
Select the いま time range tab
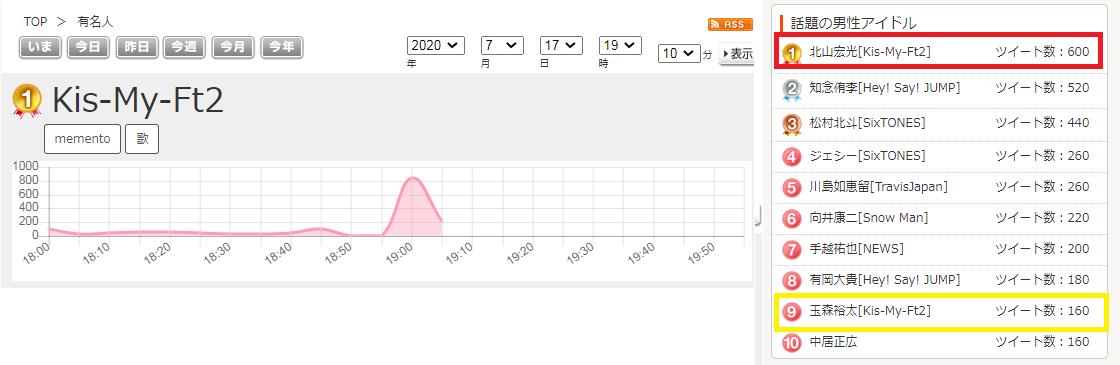tap(41, 47)
